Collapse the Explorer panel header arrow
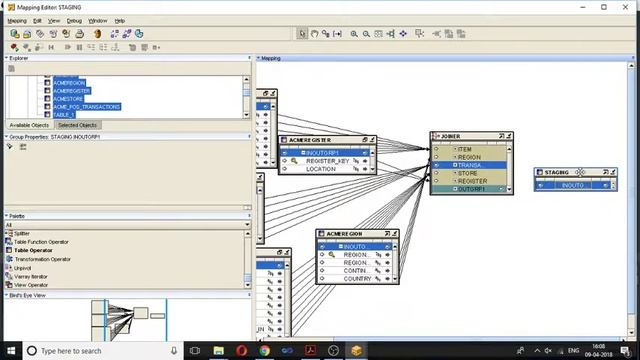This screenshot has width=640, height=360. [x=7, y=58]
